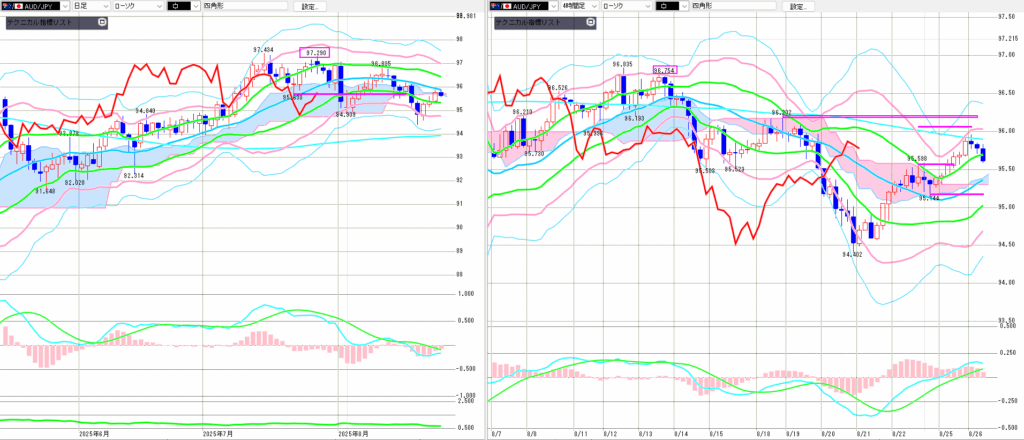Click the 96.526 price label
This screenshot has height=440, width=1024.
[558, 87]
